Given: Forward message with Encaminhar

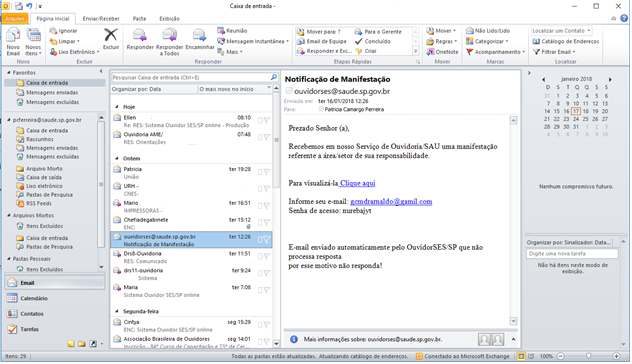Looking at the screenshot, I should [x=200, y=39].
